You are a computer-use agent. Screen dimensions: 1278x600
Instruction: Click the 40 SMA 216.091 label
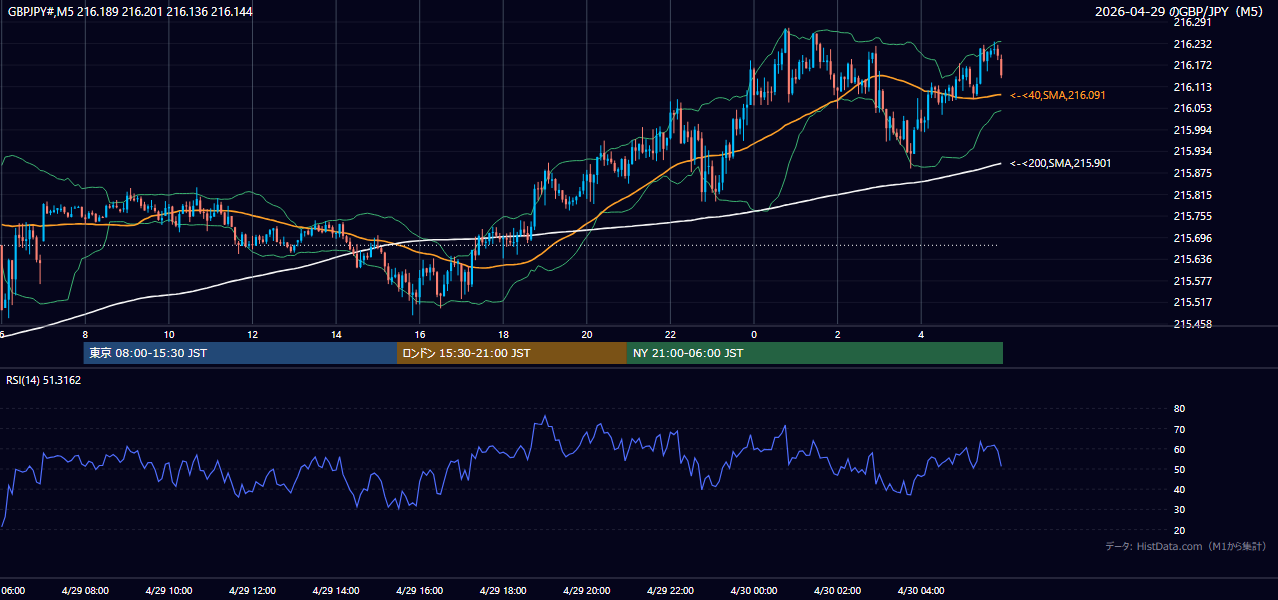coord(1060,95)
